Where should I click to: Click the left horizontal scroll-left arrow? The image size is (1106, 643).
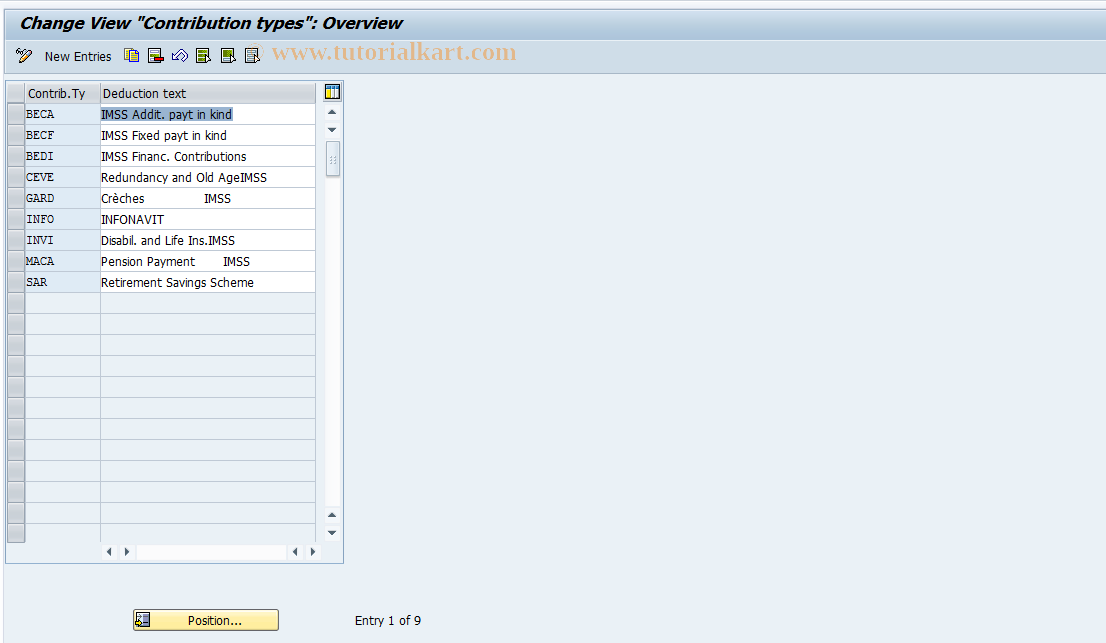[109, 552]
